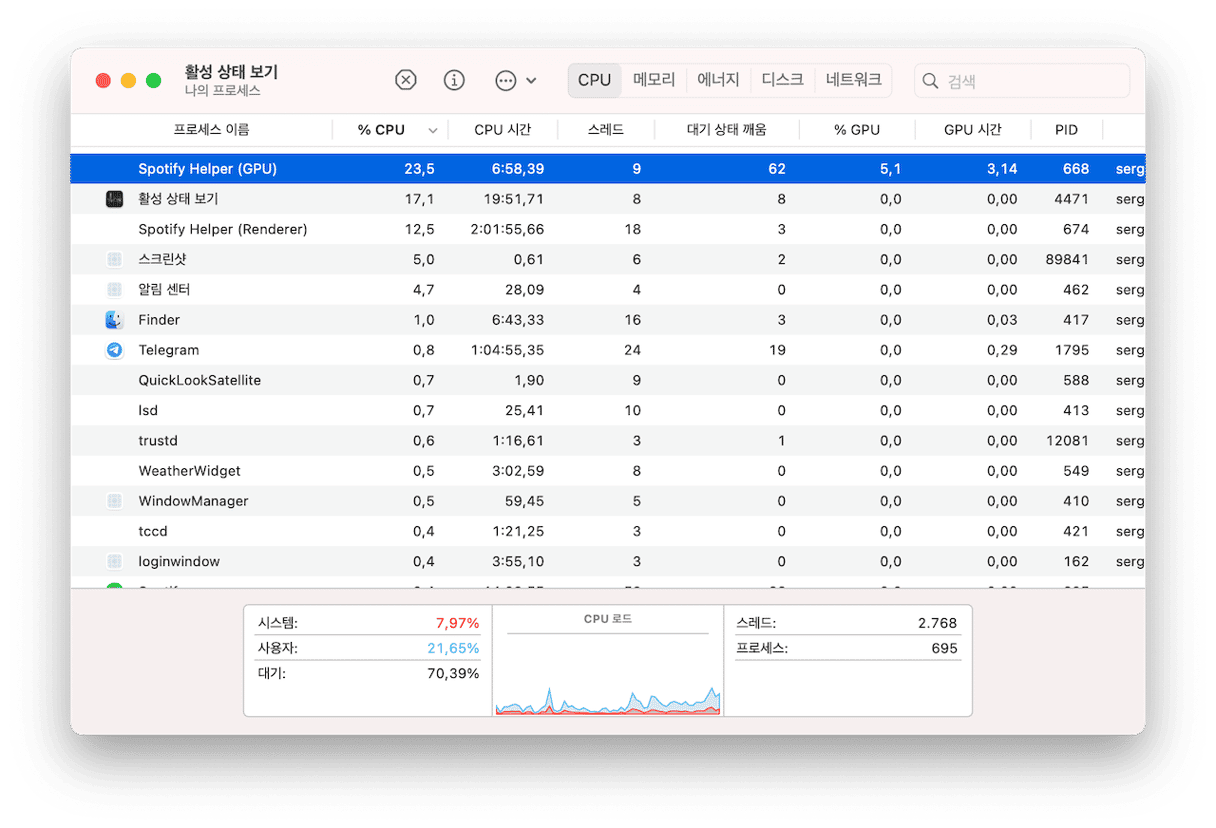The image size is (1216, 828).
Task: Click CPU time 6:43,33 in the Finder row
Action: (518, 320)
